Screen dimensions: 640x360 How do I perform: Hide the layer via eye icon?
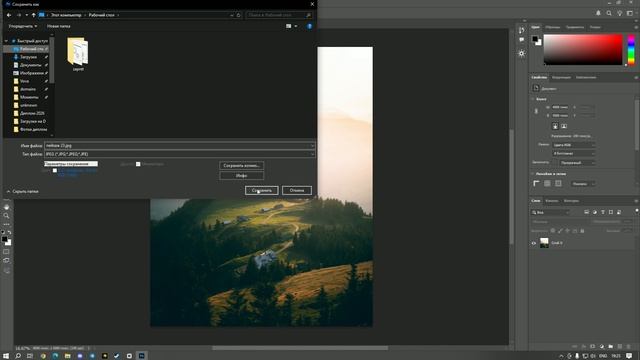point(533,243)
